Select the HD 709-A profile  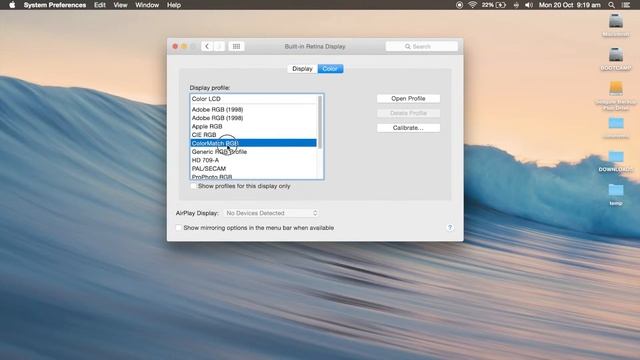coord(253,160)
